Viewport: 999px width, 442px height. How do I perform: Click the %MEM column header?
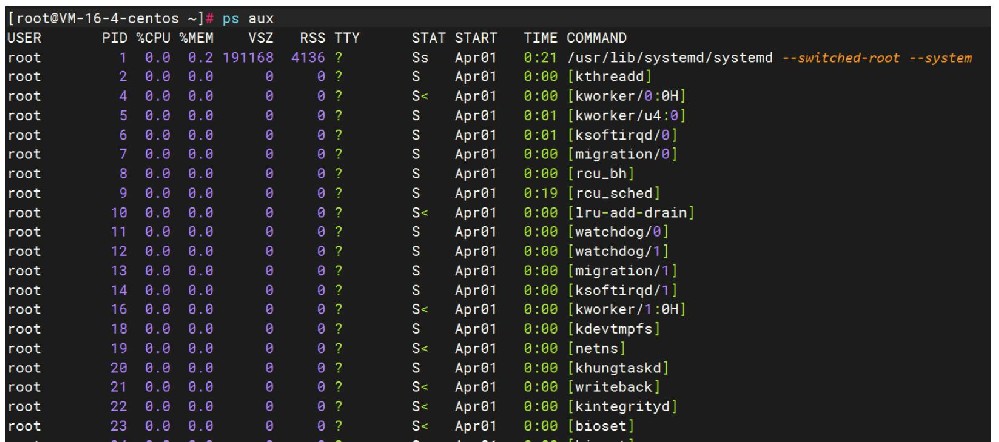tap(196, 38)
